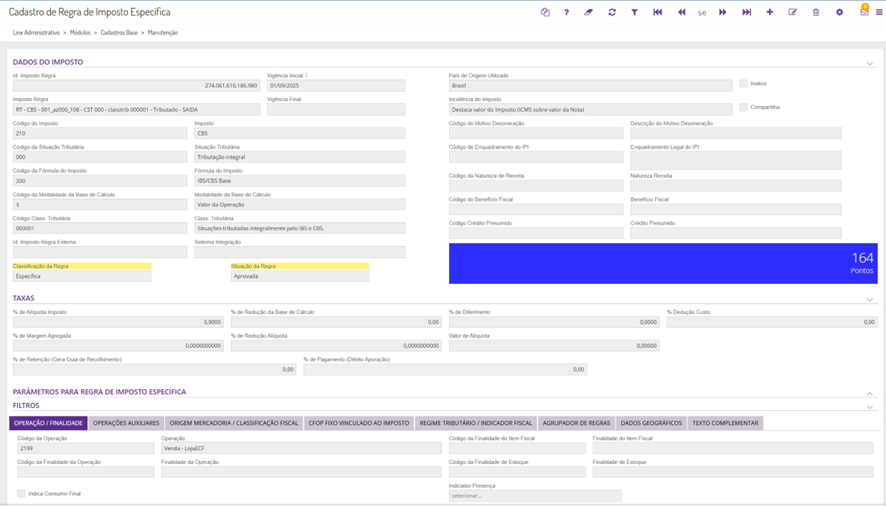
Task: Click the Cadastros Base breadcrumb link
Action: coord(119,33)
